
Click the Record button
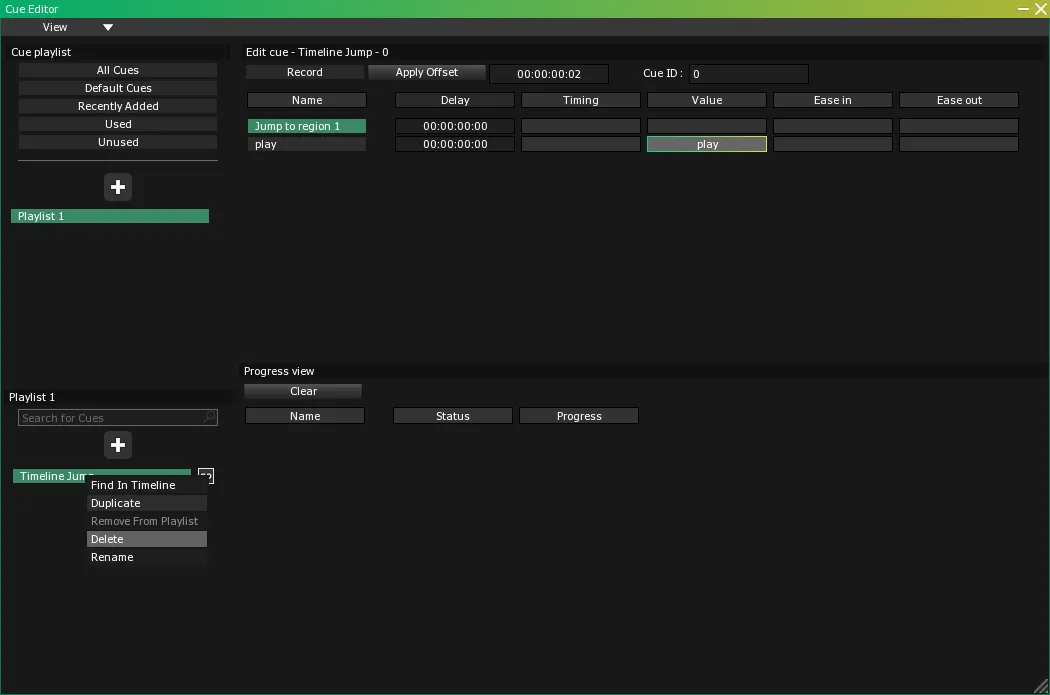point(305,72)
